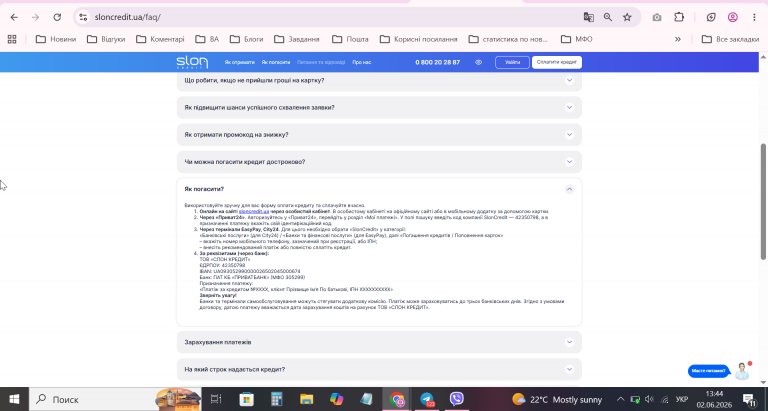The width and height of the screenshot is (768, 411).
Task: Toggle accessibility eye icon in site header
Action: click(x=479, y=62)
